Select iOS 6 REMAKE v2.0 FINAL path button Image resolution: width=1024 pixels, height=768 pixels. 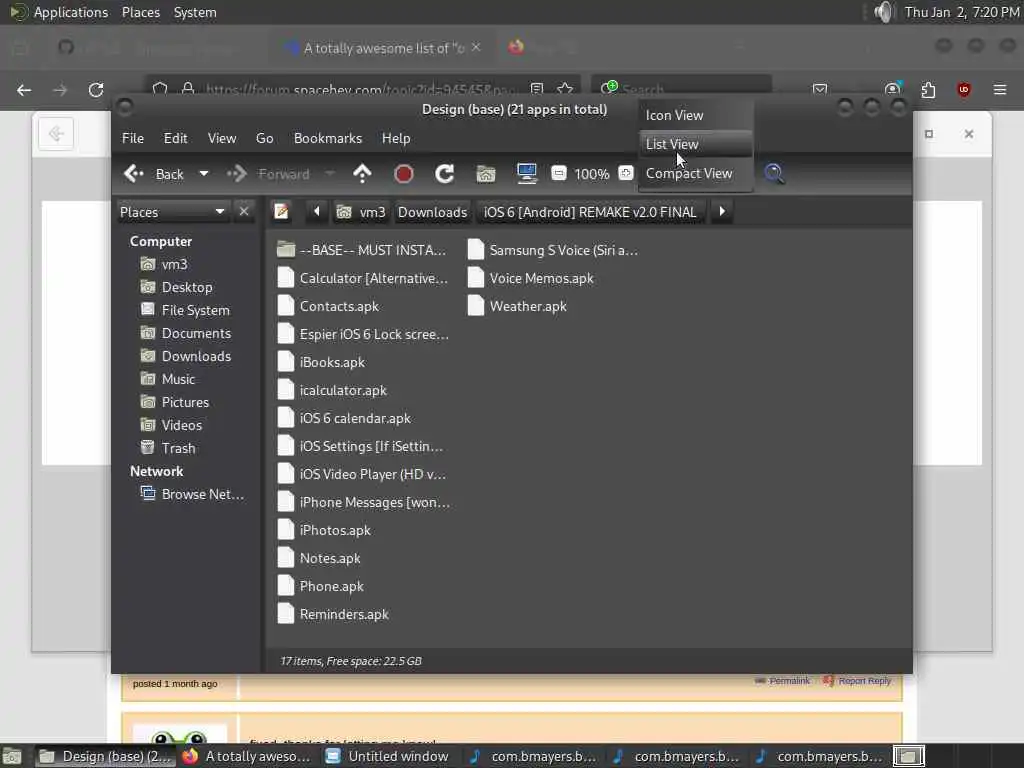coord(590,212)
